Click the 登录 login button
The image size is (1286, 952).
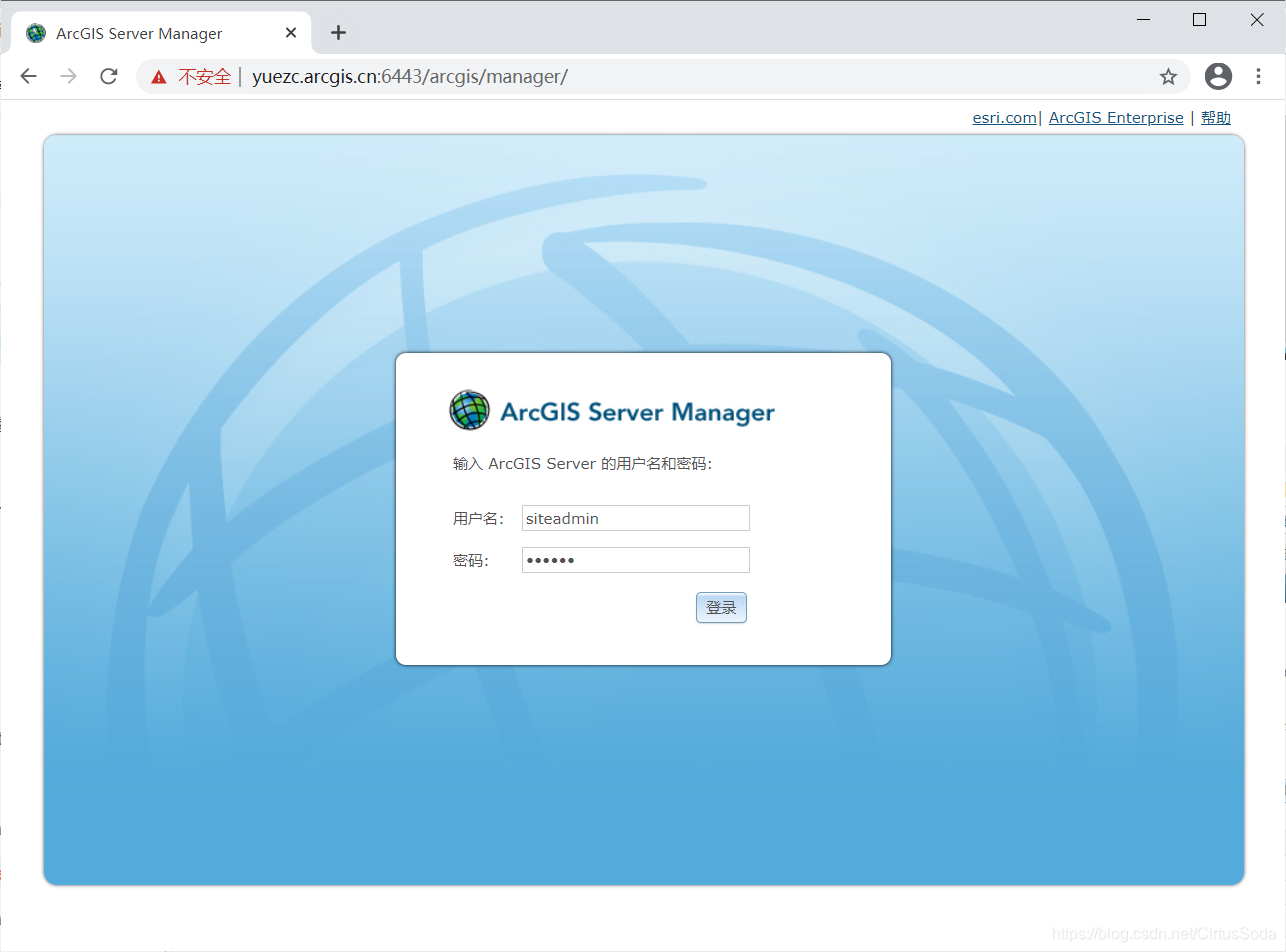tap(721, 608)
